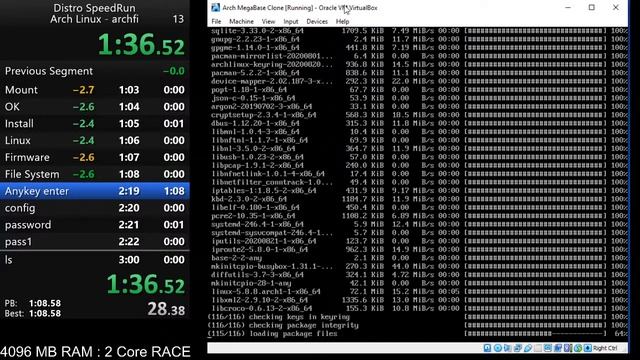Click the Right Ctrl host key label
Screen dimensions: 640x360
point(605,348)
